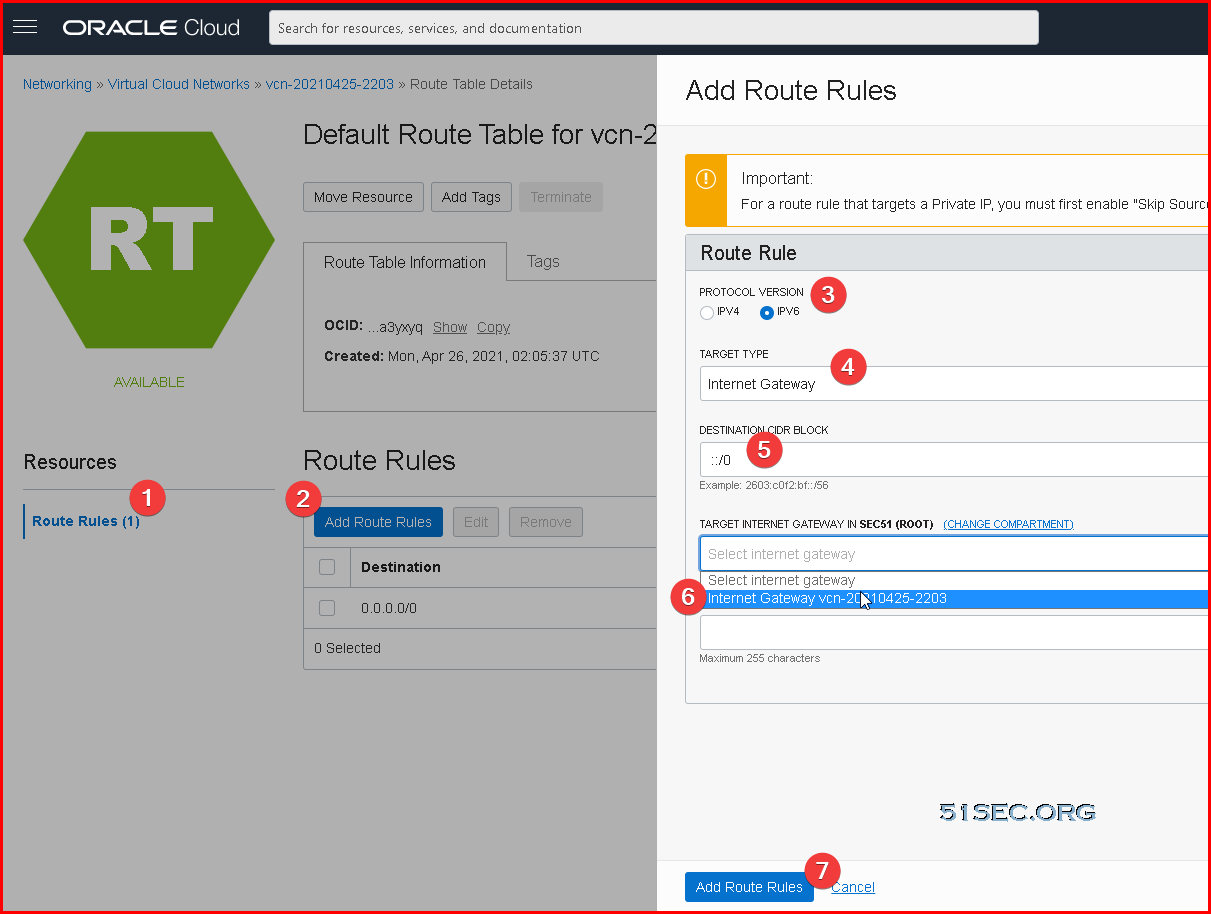The height and width of the screenshot is (914, 1211).
Task: Click the Add Tags button
Action: pyautogui.click(x=471, y=197)
